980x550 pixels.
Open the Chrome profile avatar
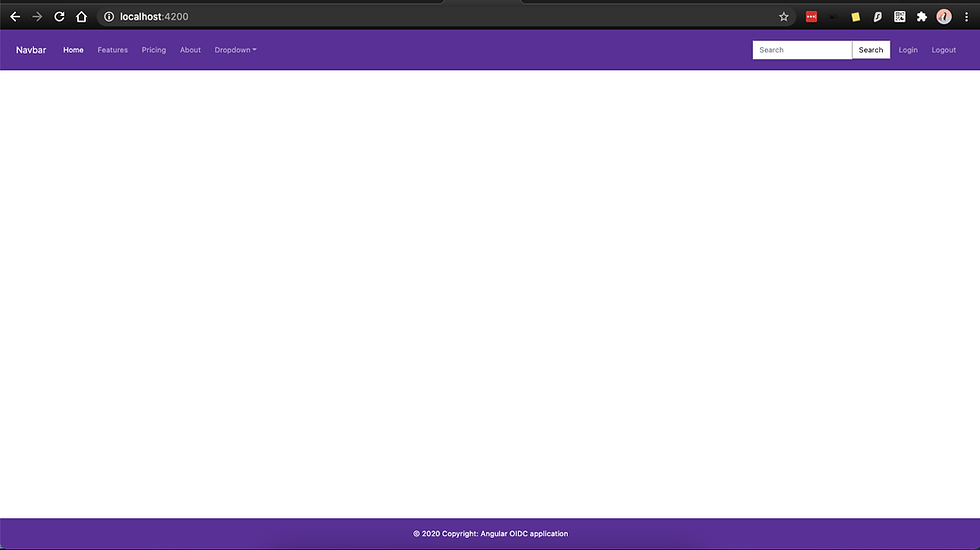[x=944, y=17]
